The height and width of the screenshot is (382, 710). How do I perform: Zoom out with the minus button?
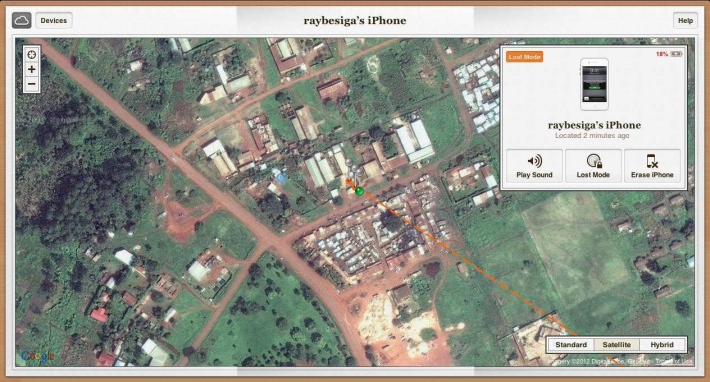(x=32, y=84)
